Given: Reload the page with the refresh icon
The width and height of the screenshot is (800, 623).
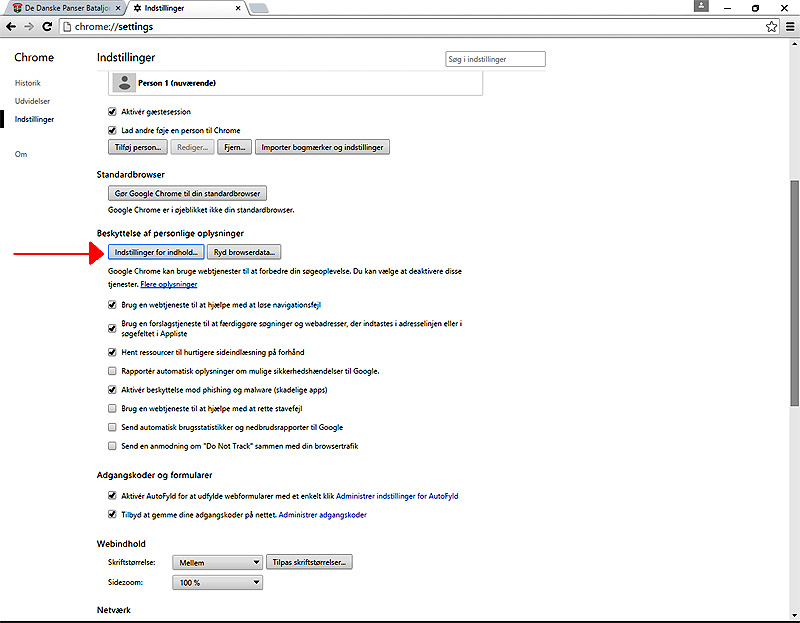Looking at the screenshot, I should (x=50, y=26).
